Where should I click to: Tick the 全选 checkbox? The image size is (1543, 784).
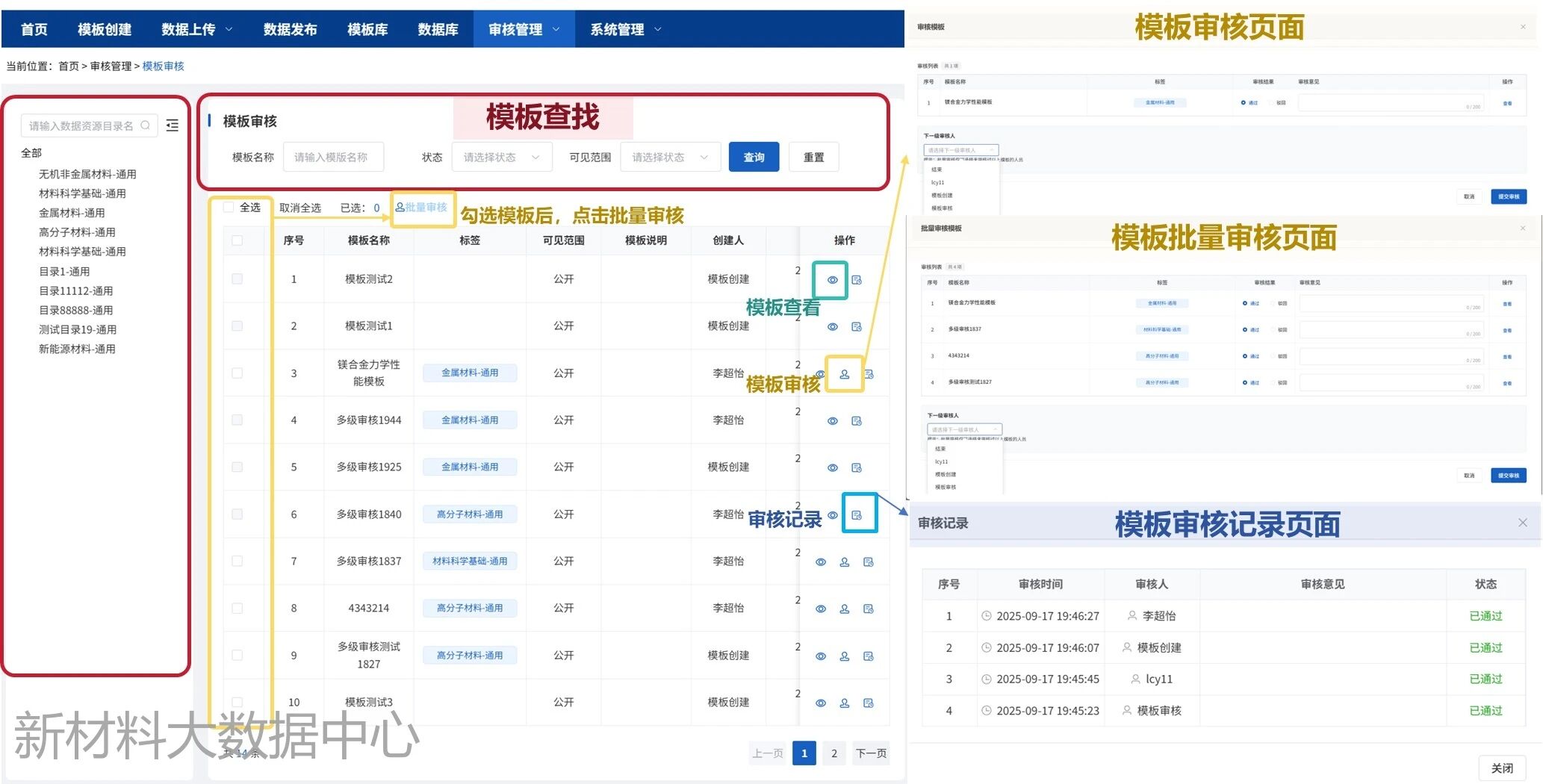click(229, 208)
